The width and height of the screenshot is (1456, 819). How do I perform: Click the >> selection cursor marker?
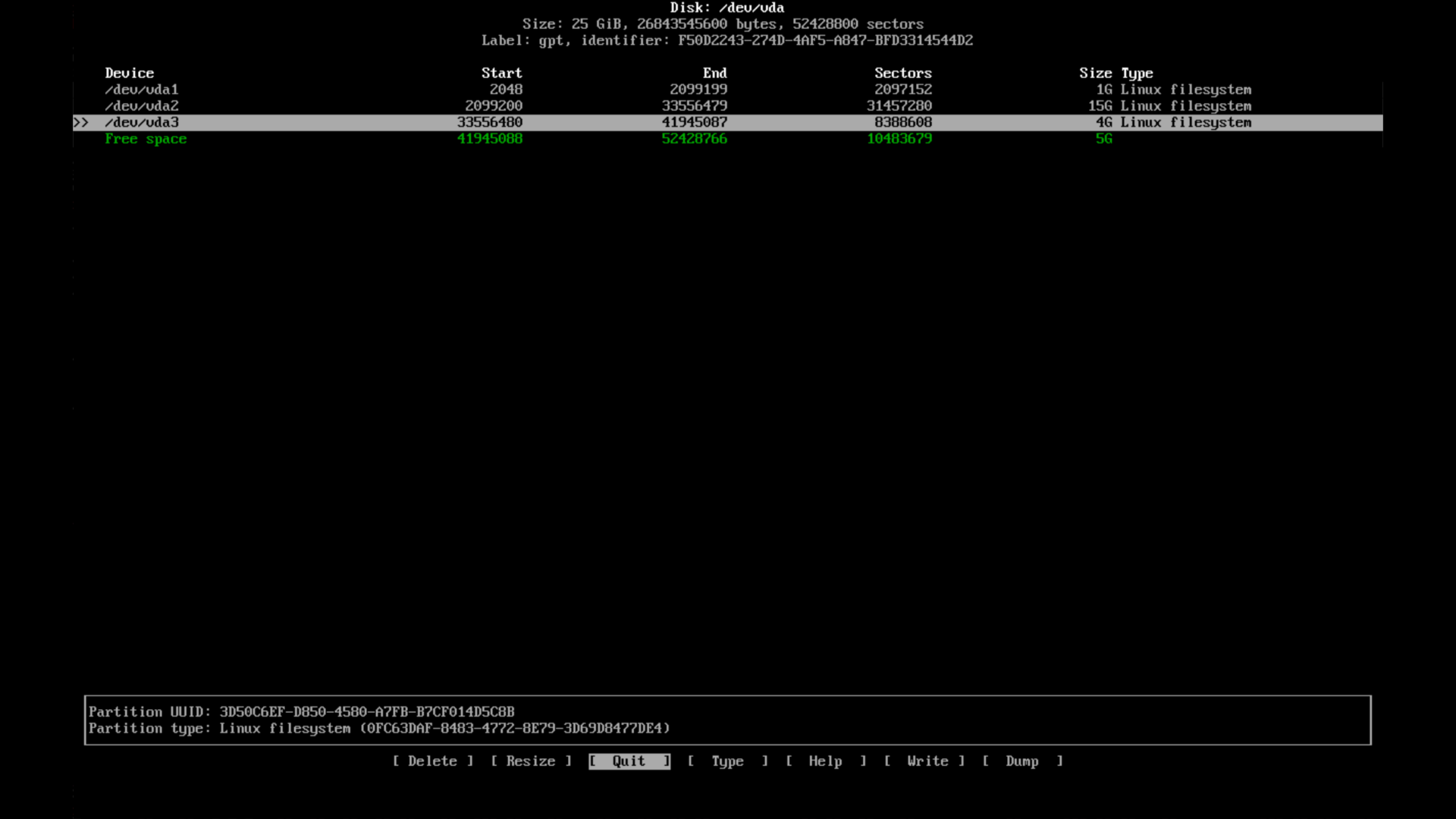pyautogui.click(x=80, y=122)
